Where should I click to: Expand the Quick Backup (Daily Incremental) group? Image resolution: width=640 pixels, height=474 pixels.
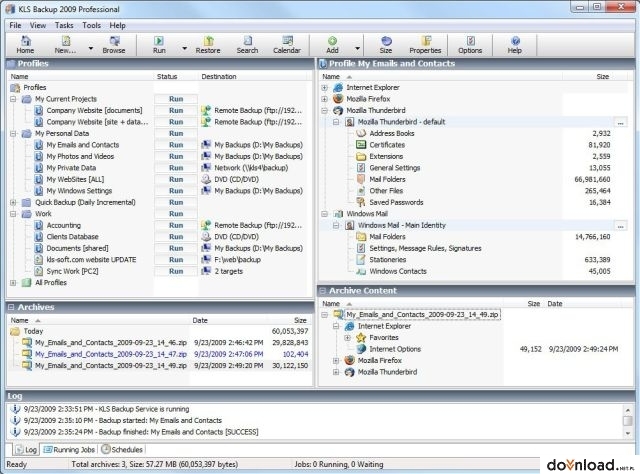pos(13,202)
